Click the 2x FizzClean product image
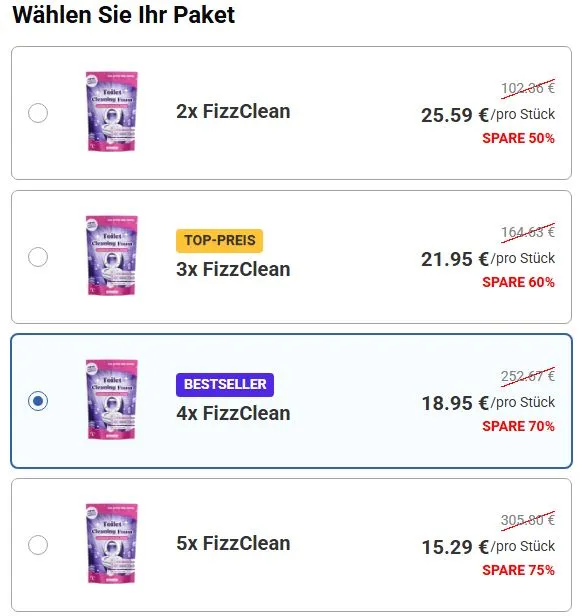Image resolution: width=583 pixels, height=616 pixels. coord(112,111)
